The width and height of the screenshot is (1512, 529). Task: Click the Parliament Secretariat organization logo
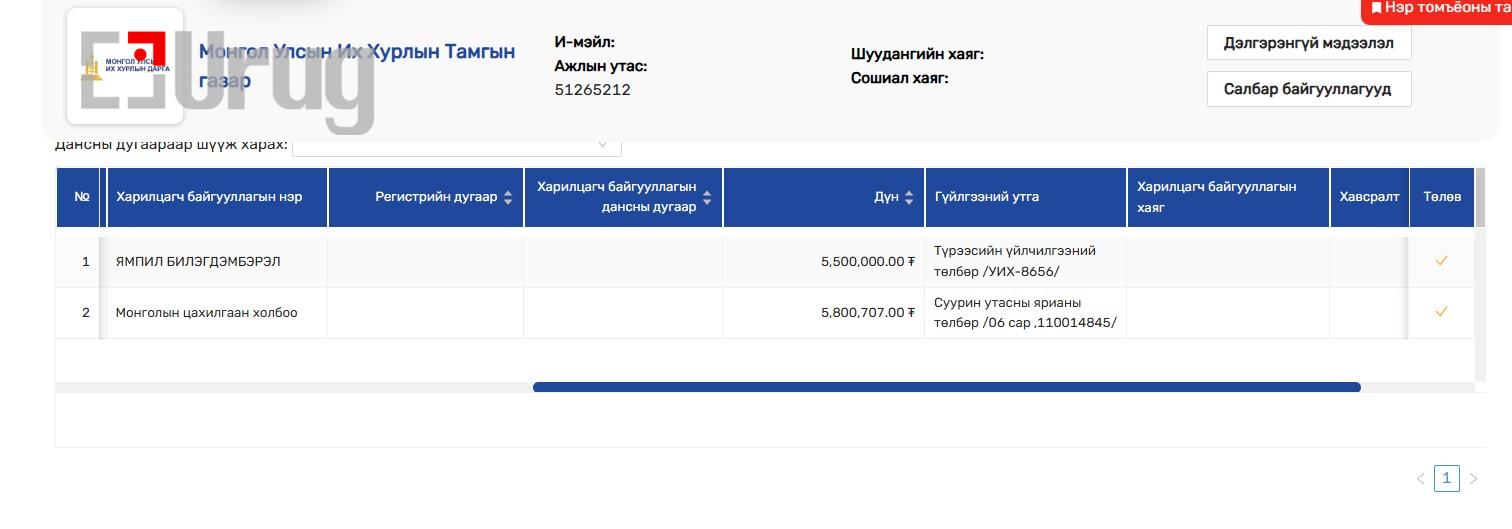point(125,66)
